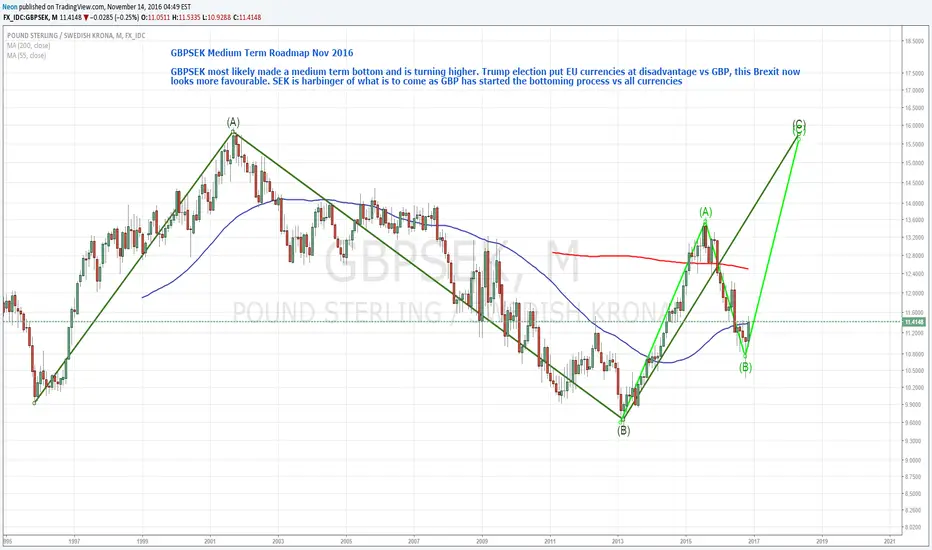Click the '8.7500' price axis label
This screenshot has height=550, width=932.
[914, 477]
